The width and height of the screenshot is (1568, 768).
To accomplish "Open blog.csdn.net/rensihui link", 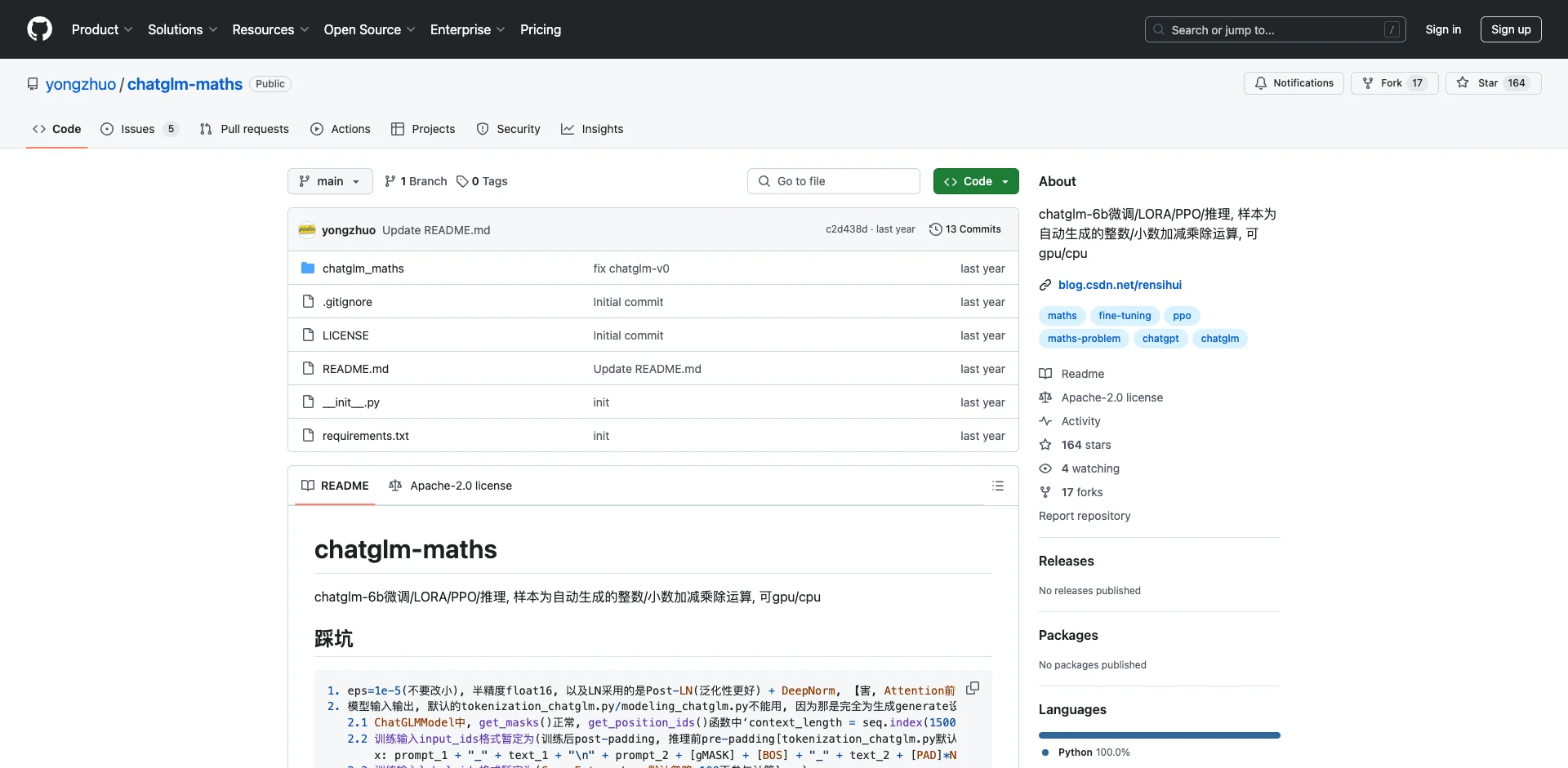I will [1120, 285].
